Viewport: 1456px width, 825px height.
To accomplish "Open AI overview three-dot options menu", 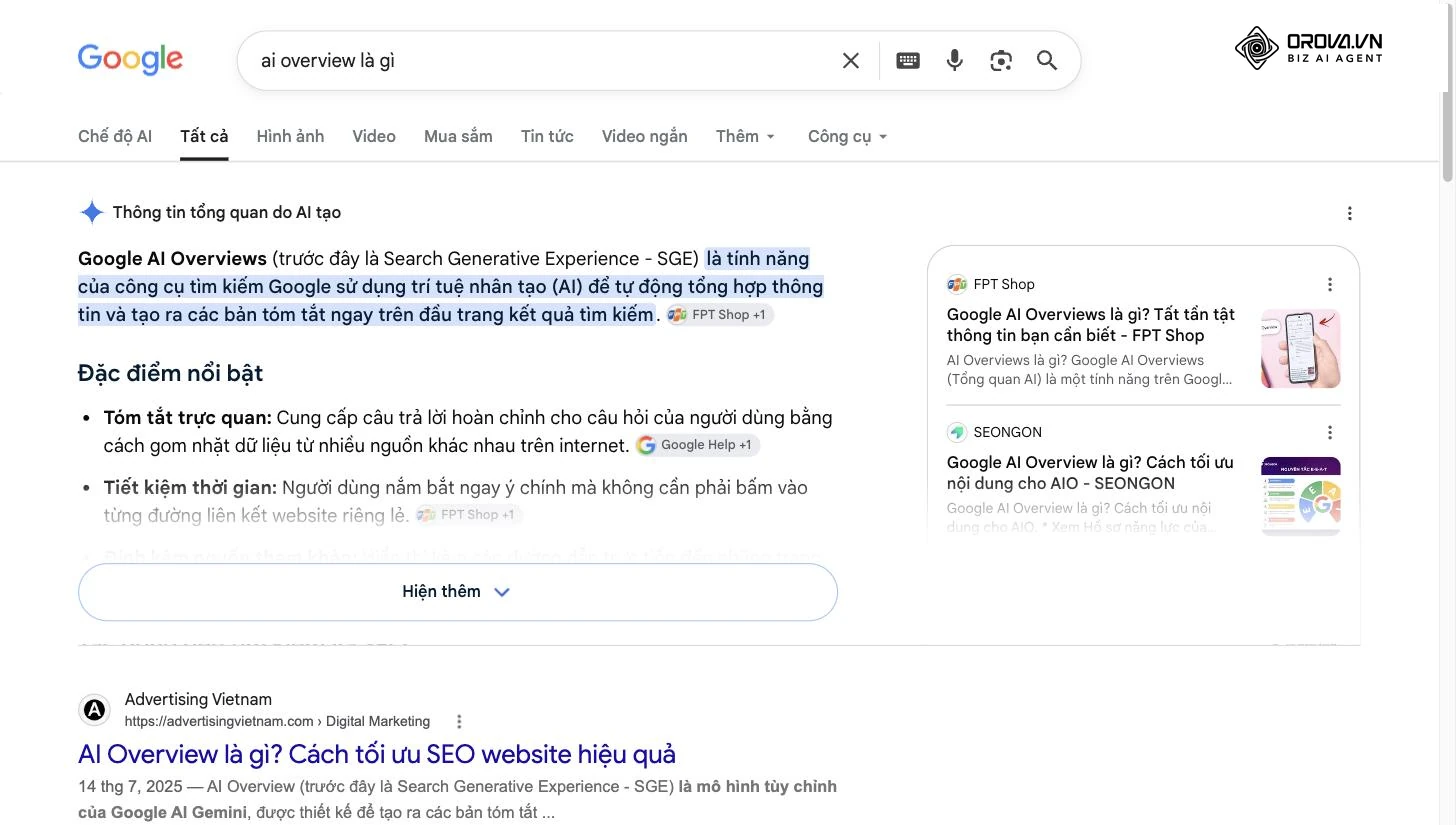I will point(1350,213).
